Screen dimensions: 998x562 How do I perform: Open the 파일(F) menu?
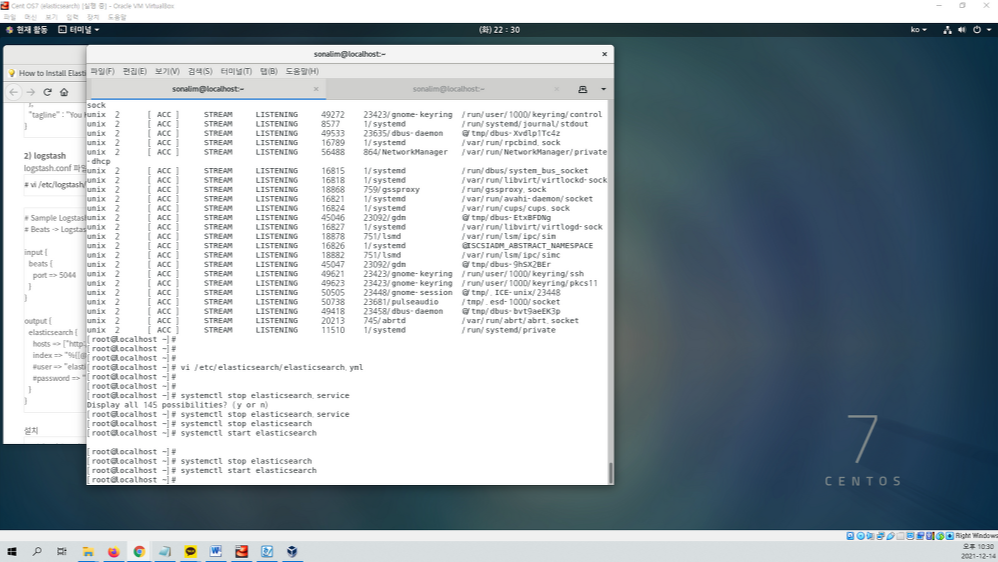click(102, 71)
